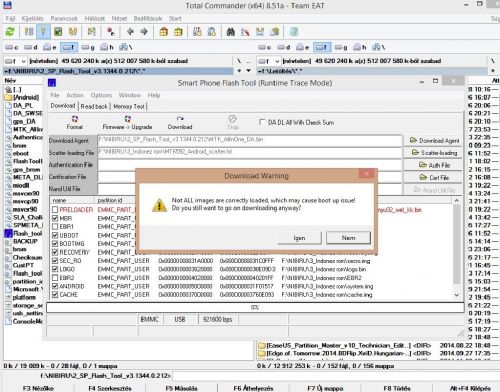Viewport: 500px width, 392px height.
Task: Uncheck the MBR partition checkbox
Action: [55, 218]
